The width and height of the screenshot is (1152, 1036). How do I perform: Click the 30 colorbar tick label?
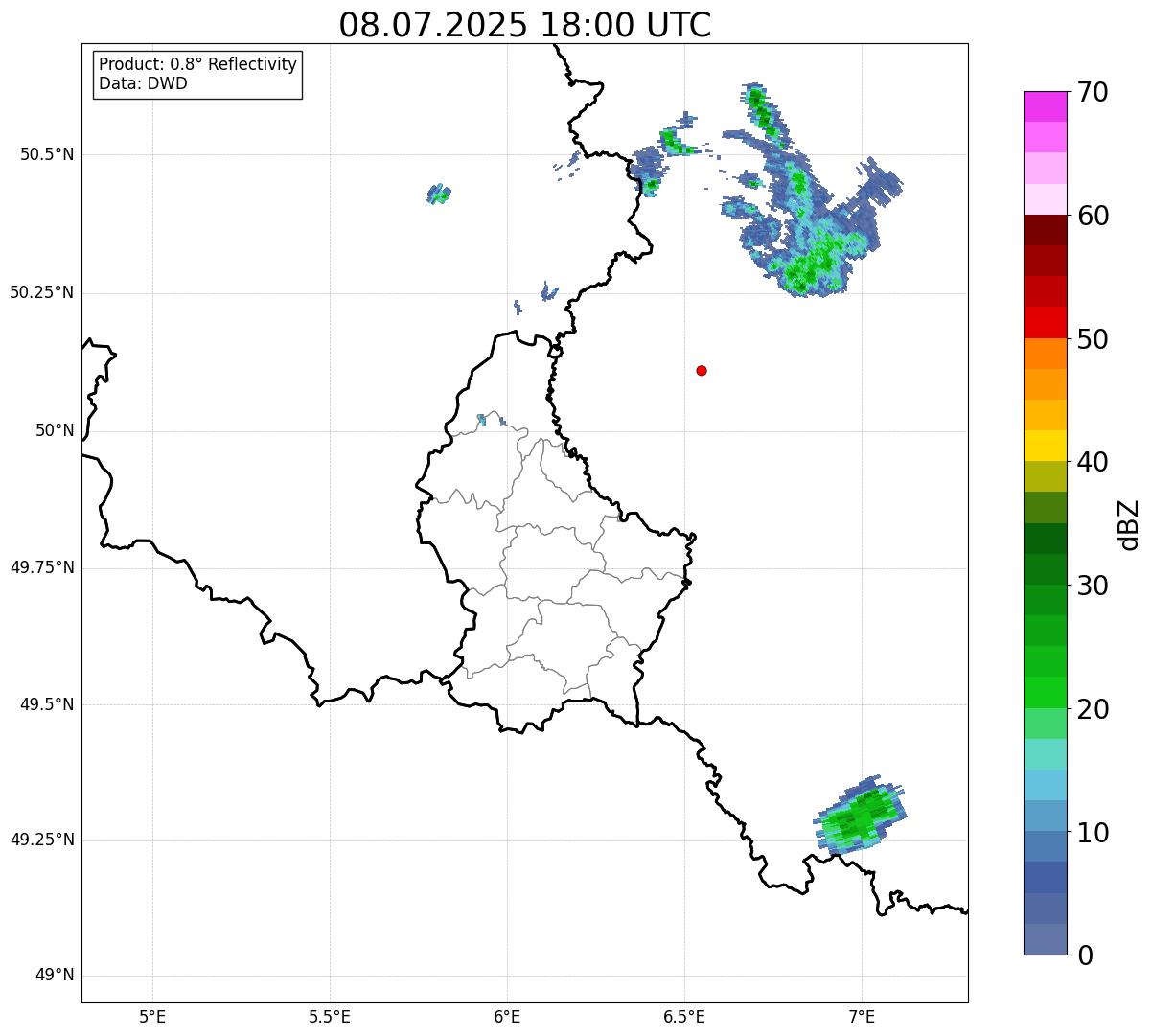pyautogui.click(x=1092, y=586)
